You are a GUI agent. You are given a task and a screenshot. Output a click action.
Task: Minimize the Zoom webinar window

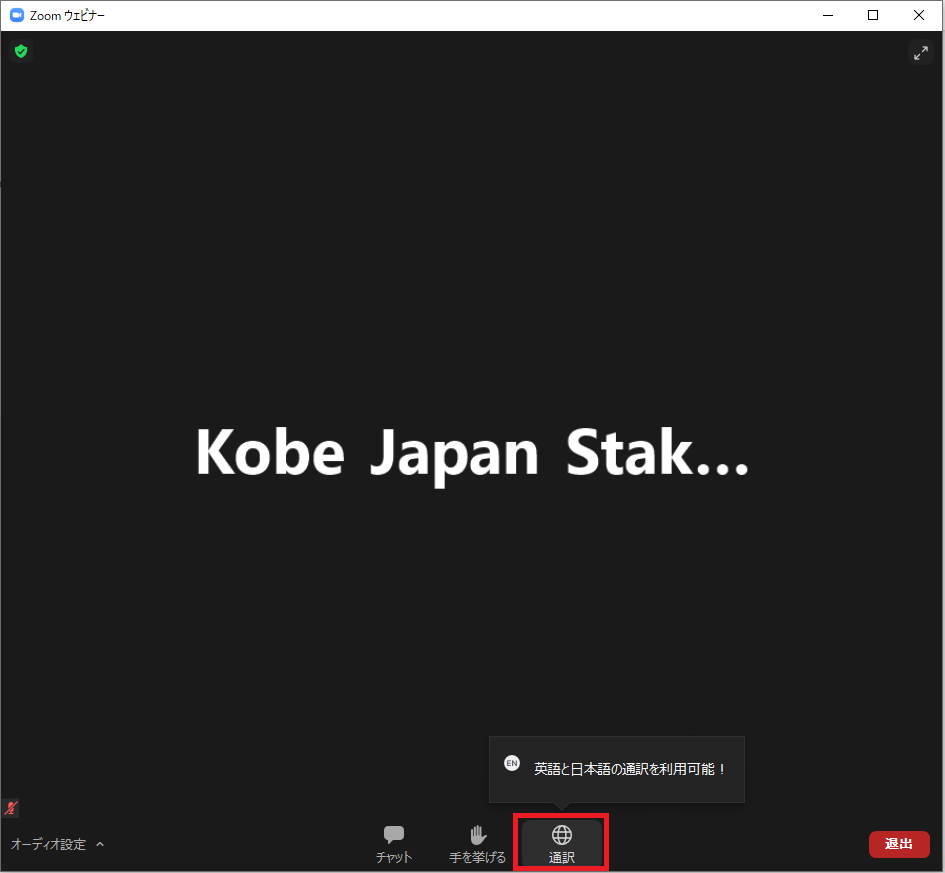tap(827, 15)
